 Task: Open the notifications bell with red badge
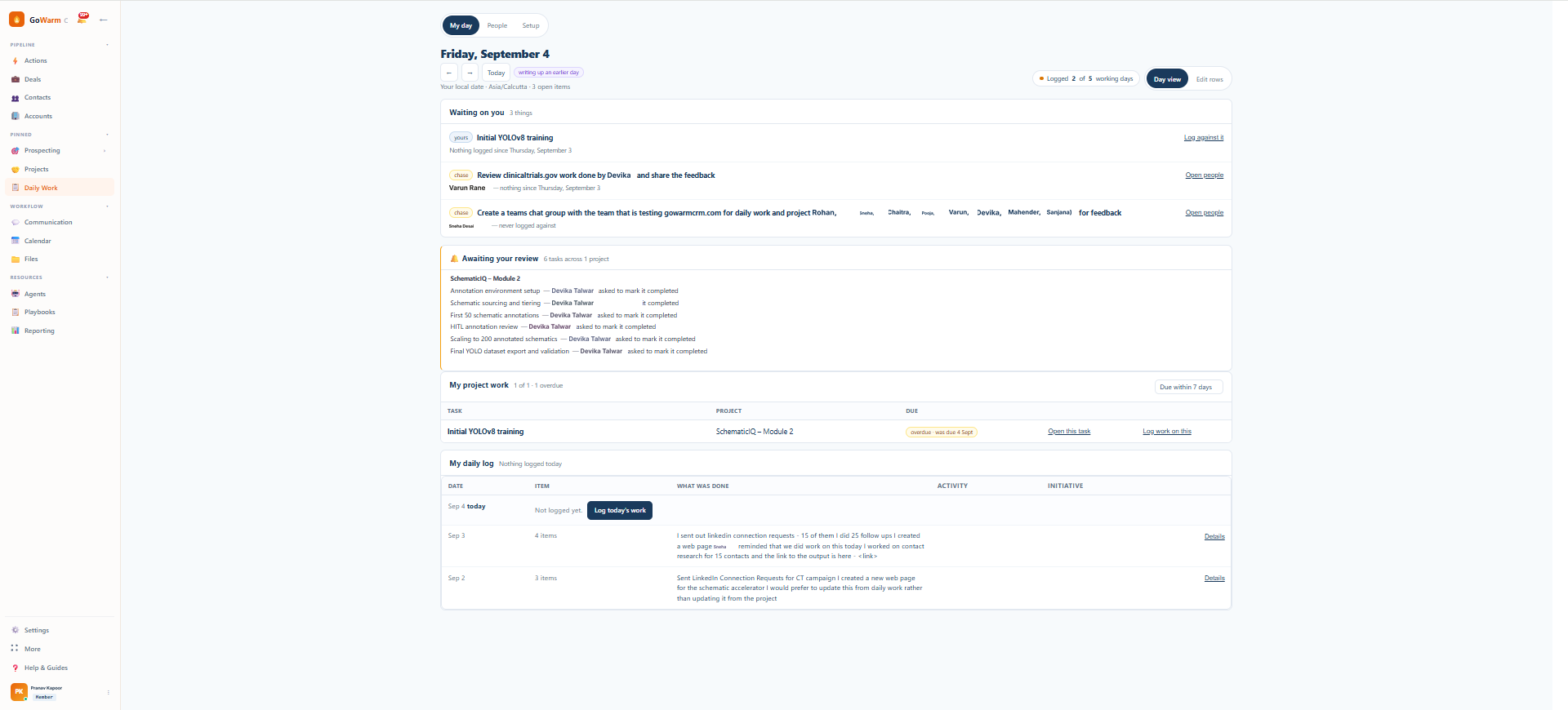point(82,19)
